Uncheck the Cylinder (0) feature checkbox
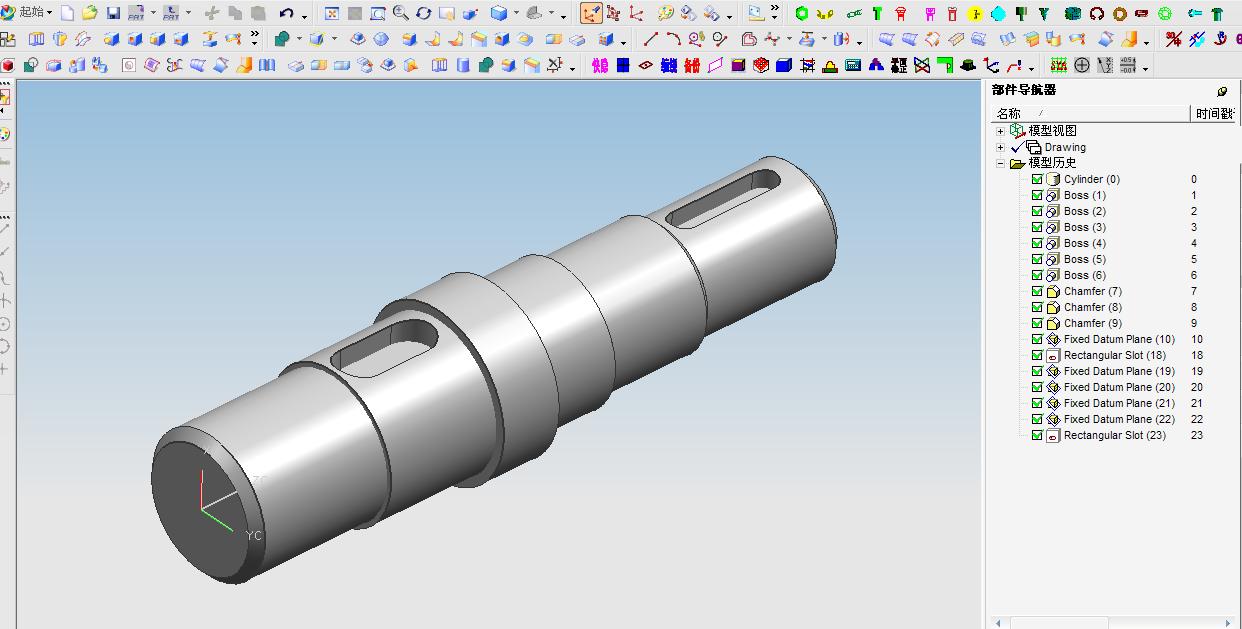The image size is (1242, 629). coord(1037,179)
